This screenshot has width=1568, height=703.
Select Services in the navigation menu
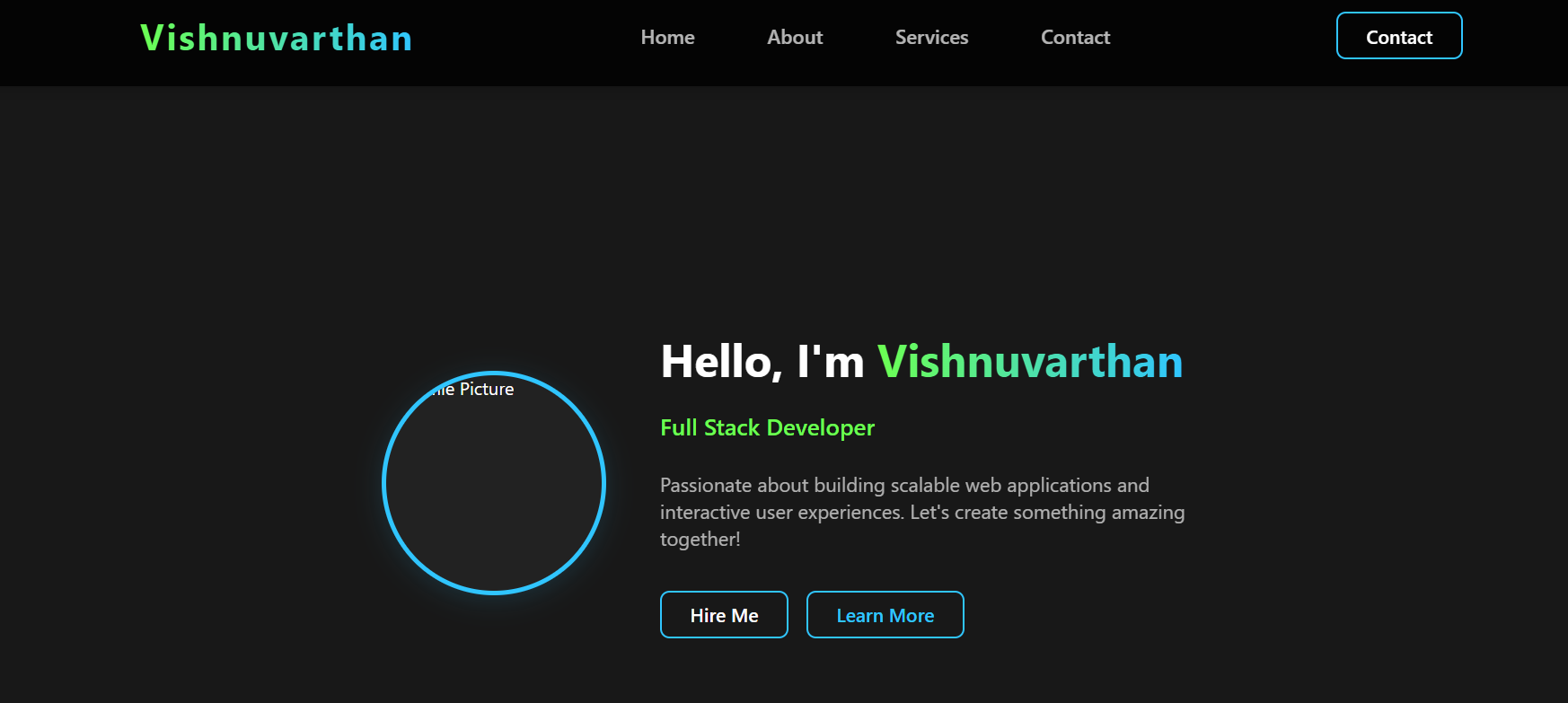[x=931, y=38]
